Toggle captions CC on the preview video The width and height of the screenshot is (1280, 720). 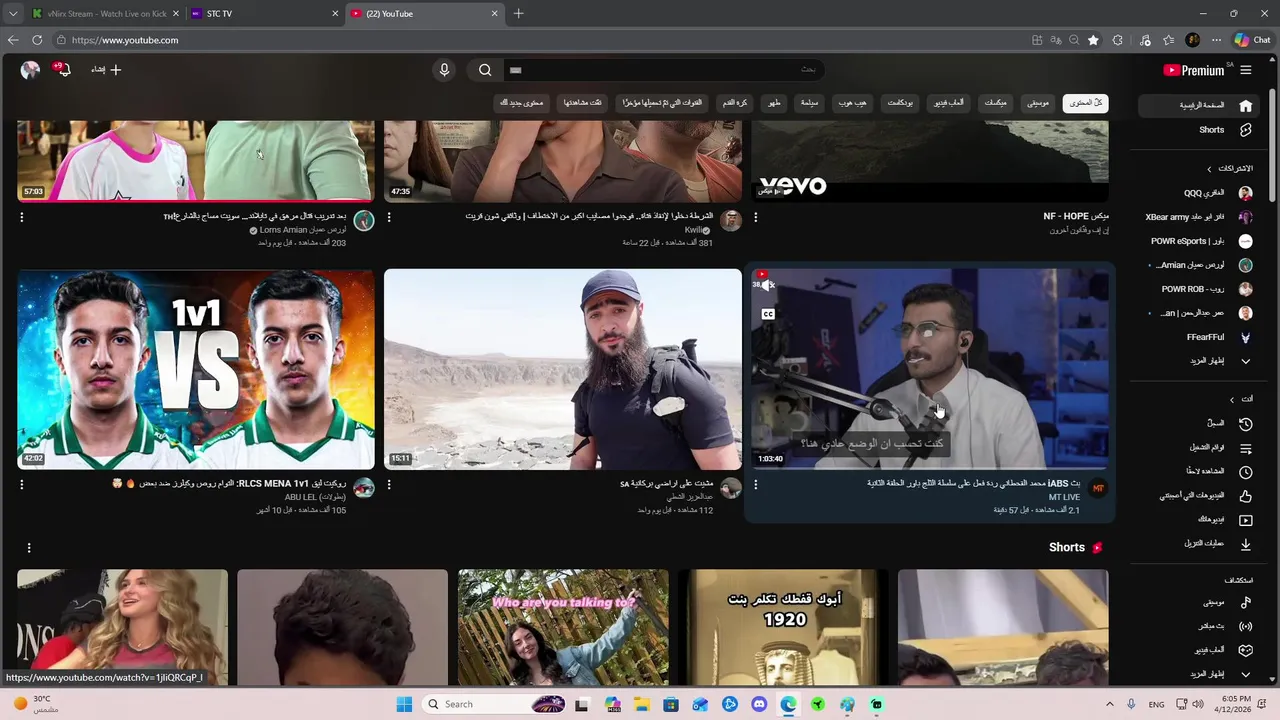[768, 314]
